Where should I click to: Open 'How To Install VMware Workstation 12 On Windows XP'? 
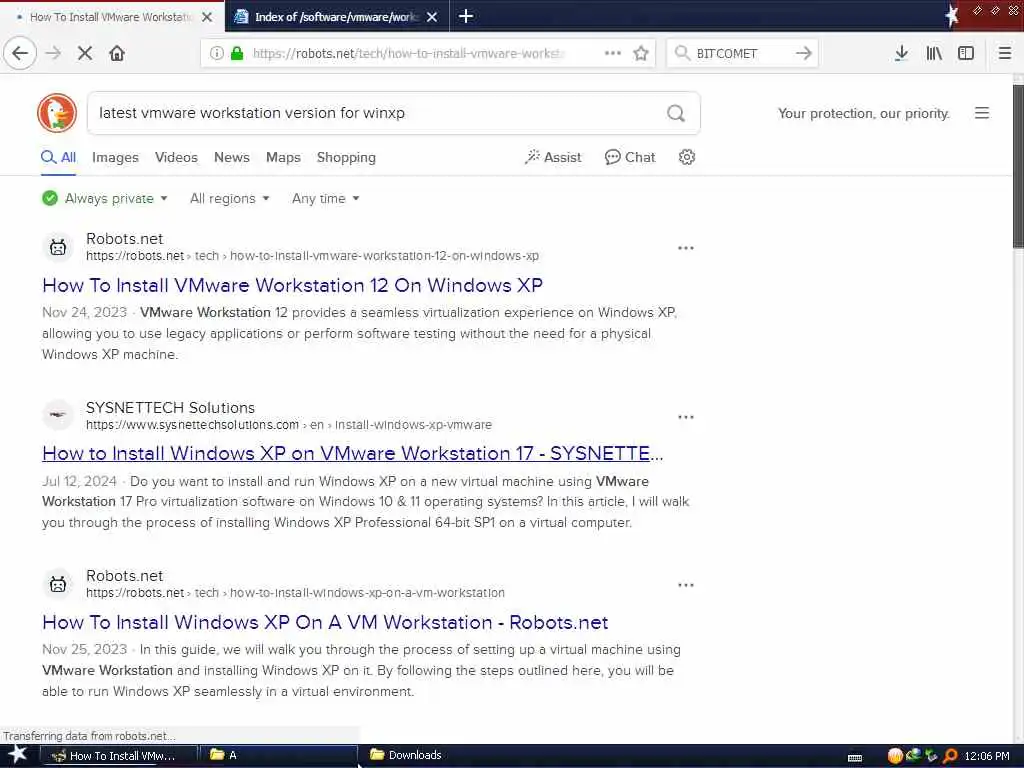[x=293, y=285]
